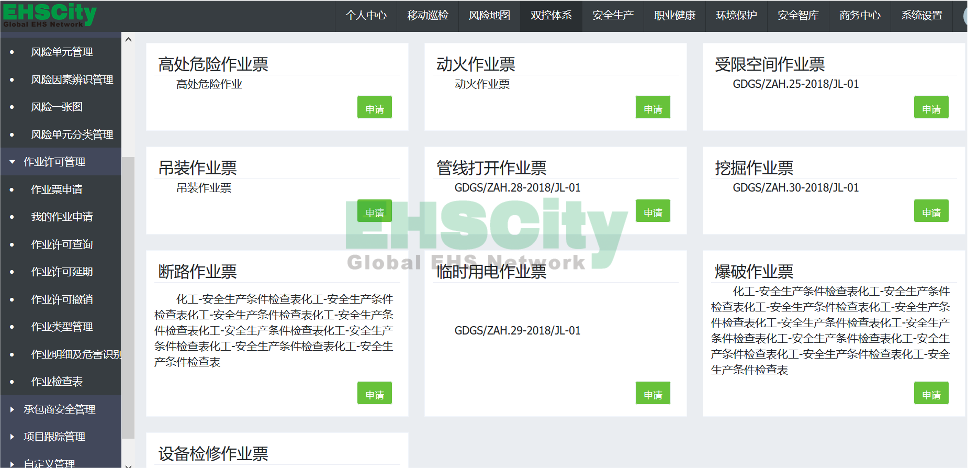Expand the 承包商安全管理 sidebar section

pos(60,409)
